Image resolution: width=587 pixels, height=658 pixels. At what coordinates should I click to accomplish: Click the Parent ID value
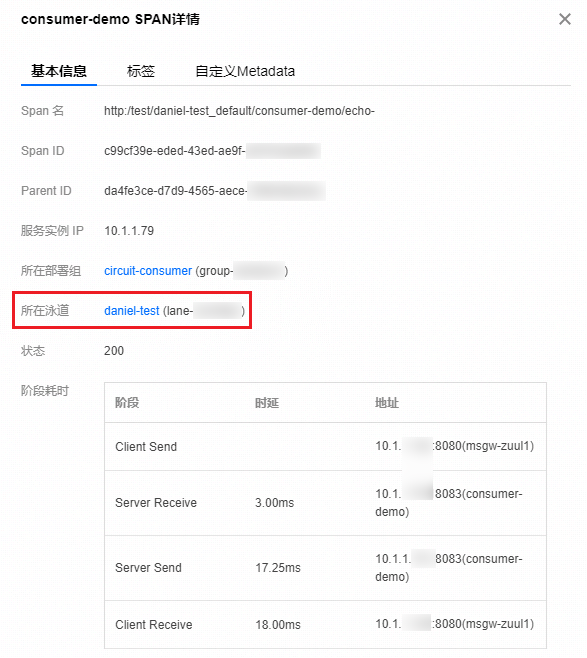click(214, 191)
